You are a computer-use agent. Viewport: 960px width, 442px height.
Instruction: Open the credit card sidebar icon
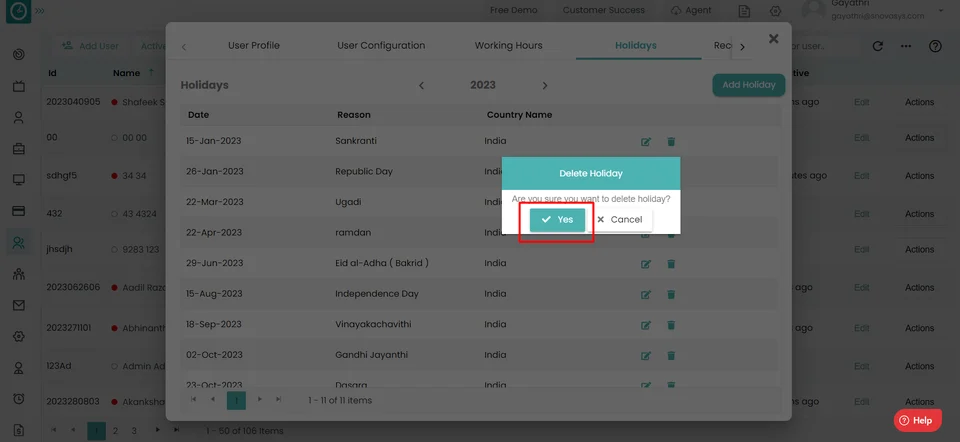[19, 211]
